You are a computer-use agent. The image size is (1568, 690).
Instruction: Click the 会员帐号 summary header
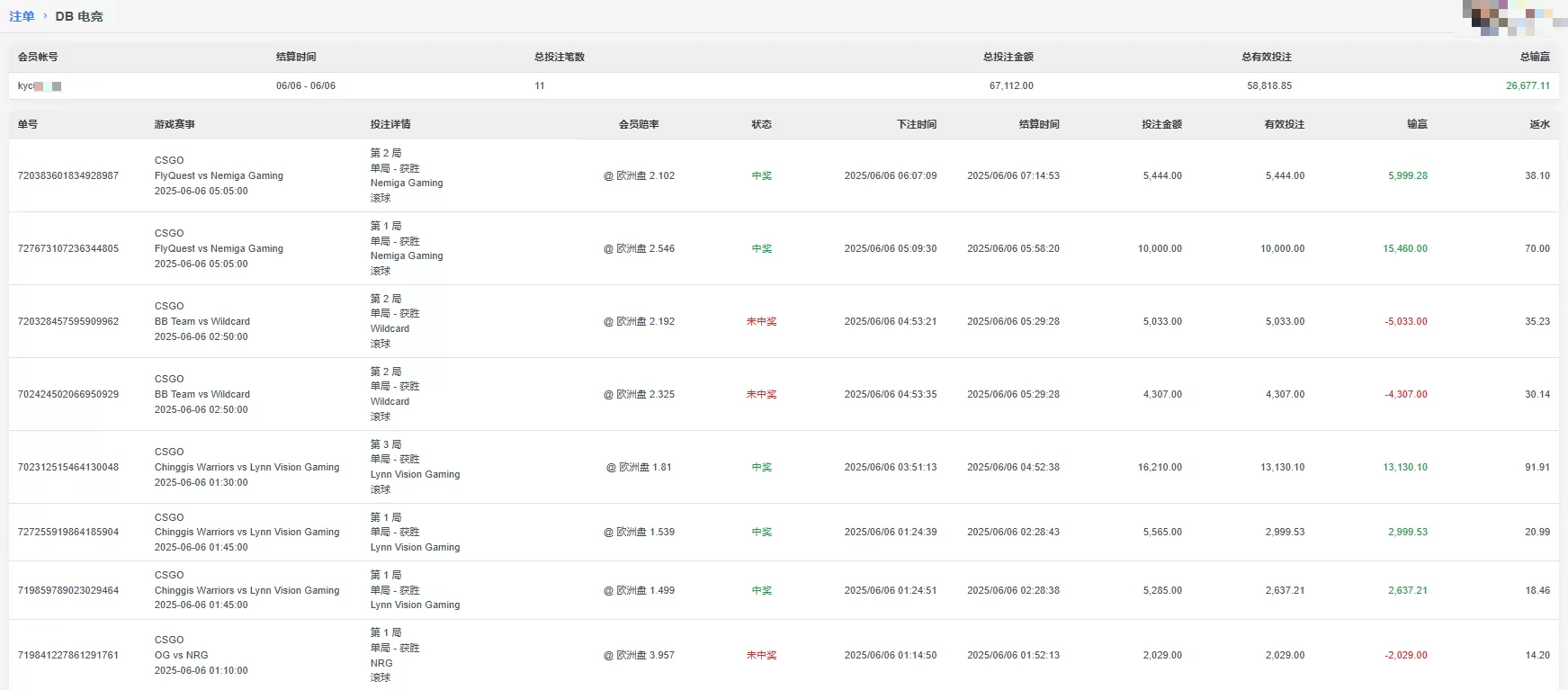tap(38, 57)
